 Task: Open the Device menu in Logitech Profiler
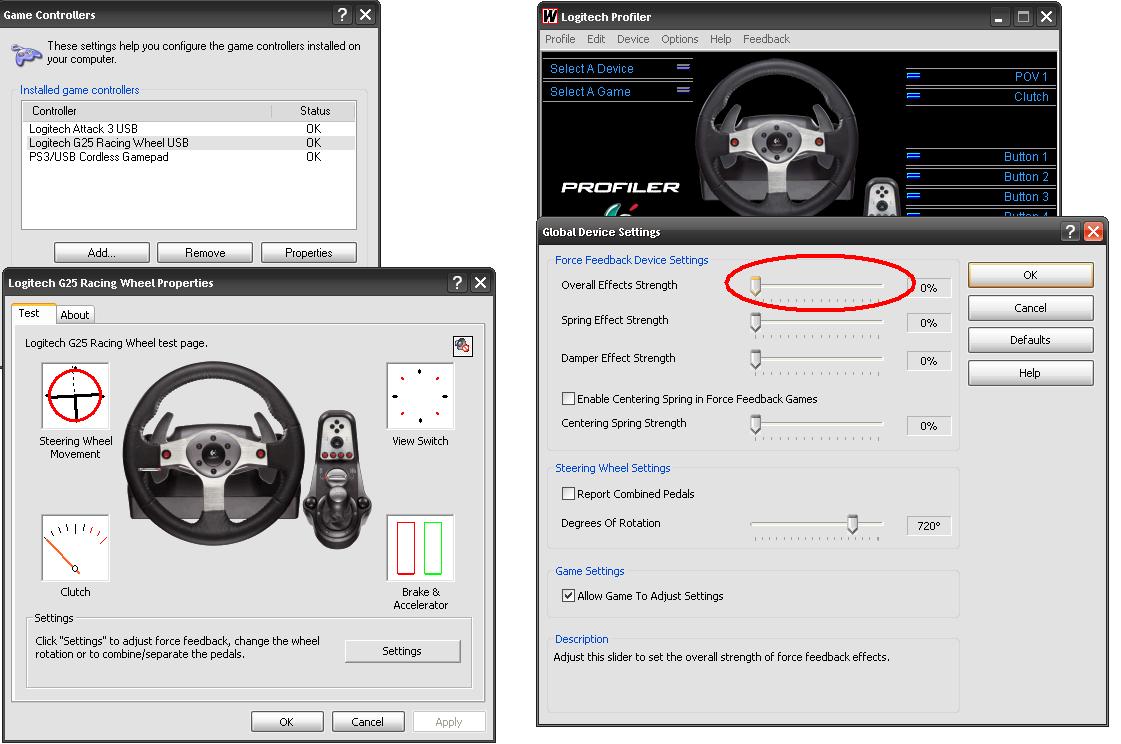coord(633,39)
